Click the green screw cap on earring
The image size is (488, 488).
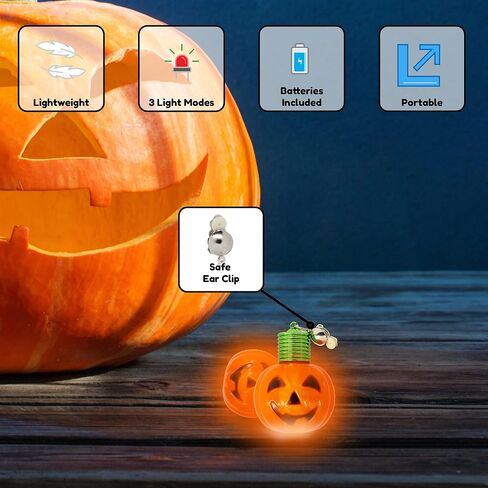293,344
